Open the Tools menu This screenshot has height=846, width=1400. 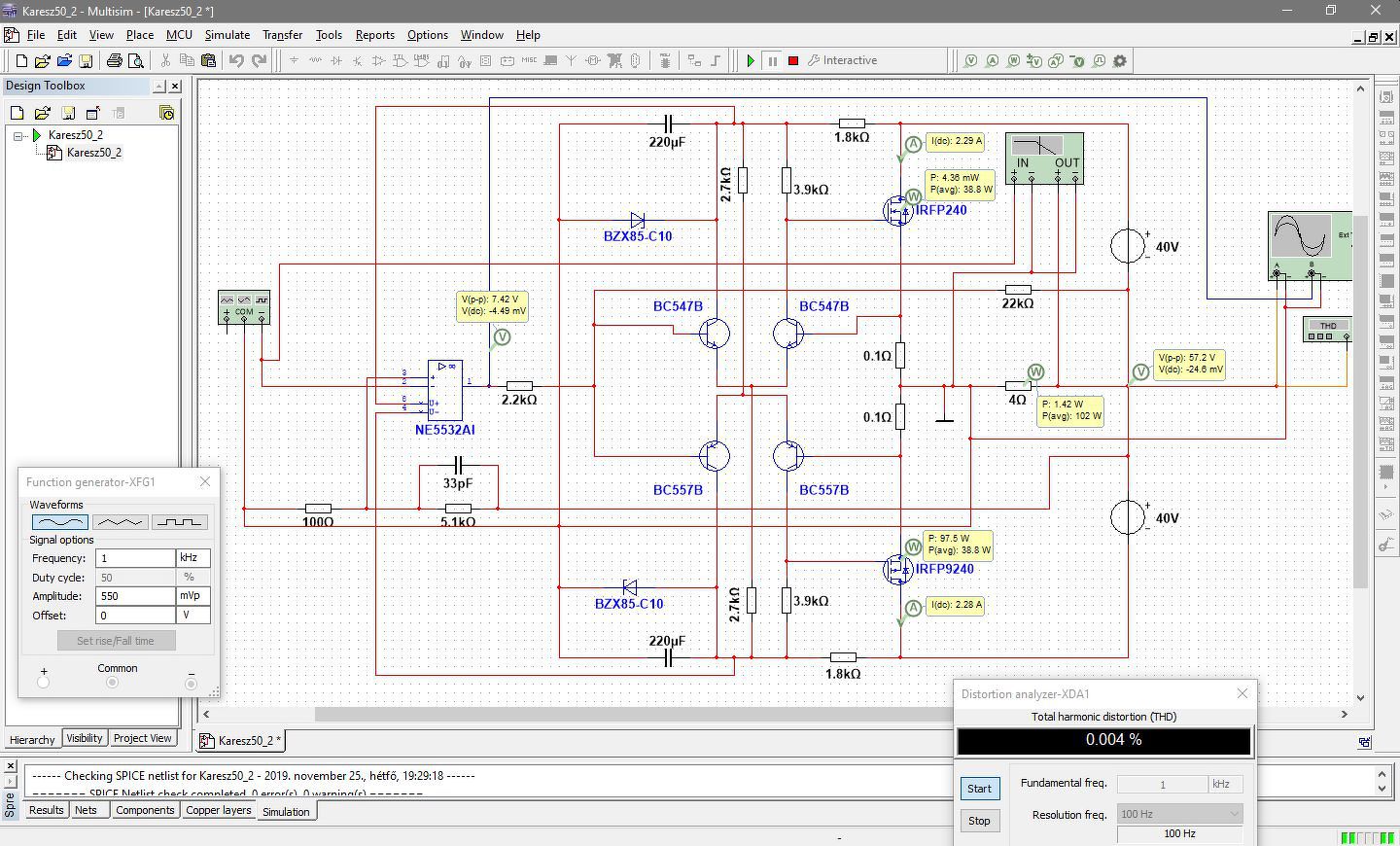(x=329, y=35)
